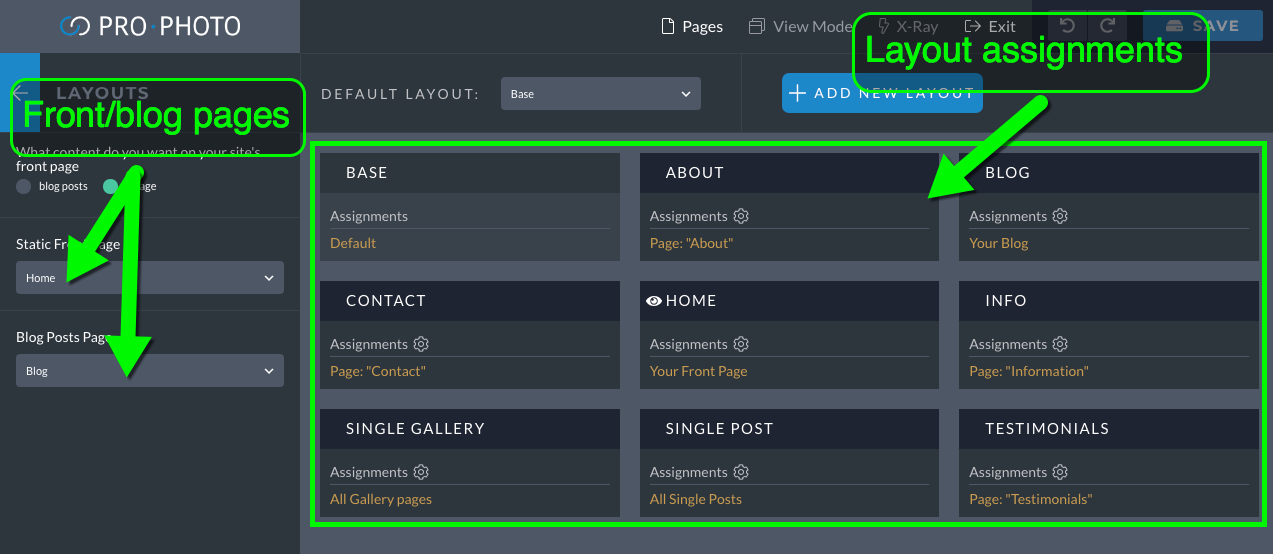Exit the customizer
This screenshot has width=1273, height=554.
[990, 26]
